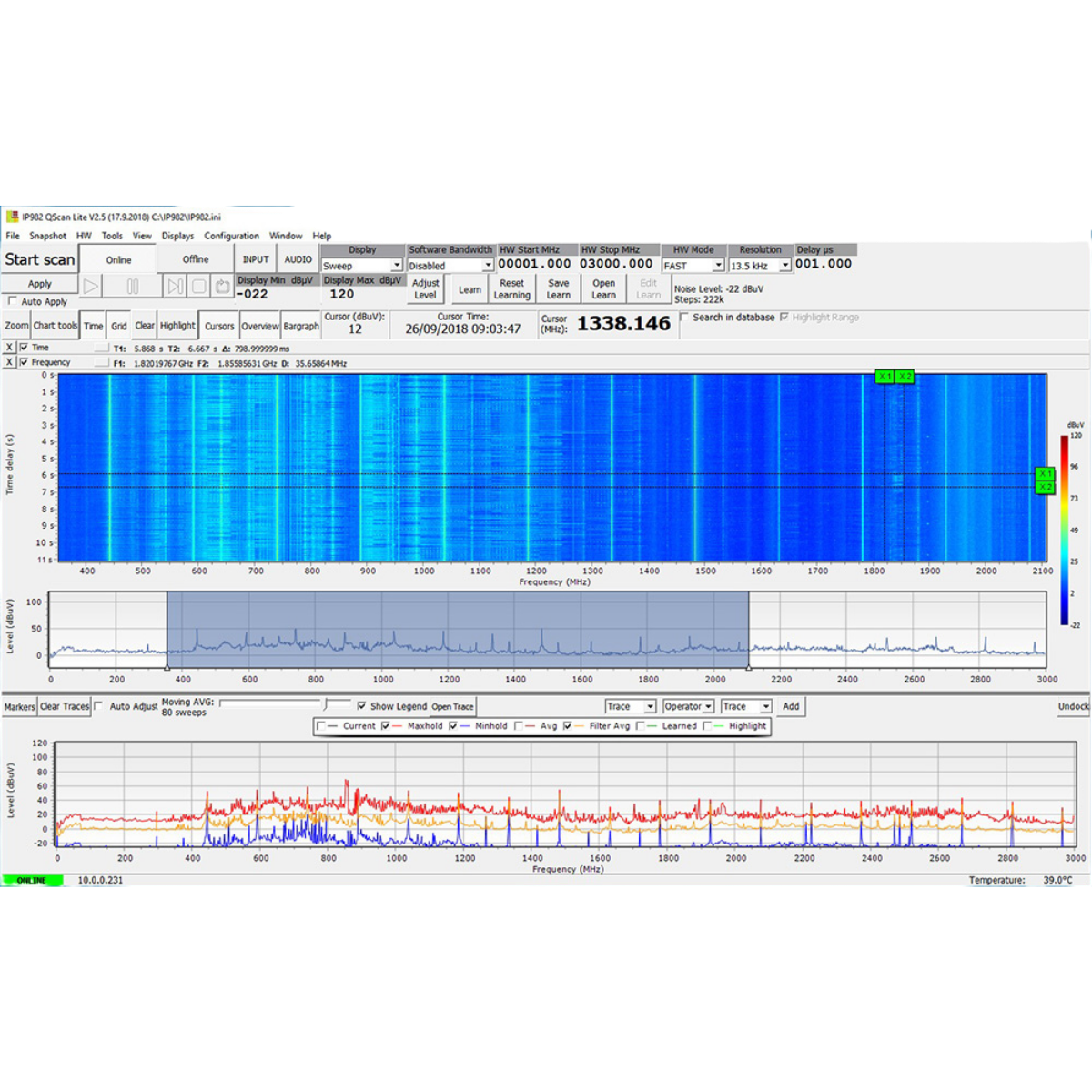Viewport: 1092px width, 1092px height.
Task: Click the green X1 time cursor marker
Action: 1045,474
